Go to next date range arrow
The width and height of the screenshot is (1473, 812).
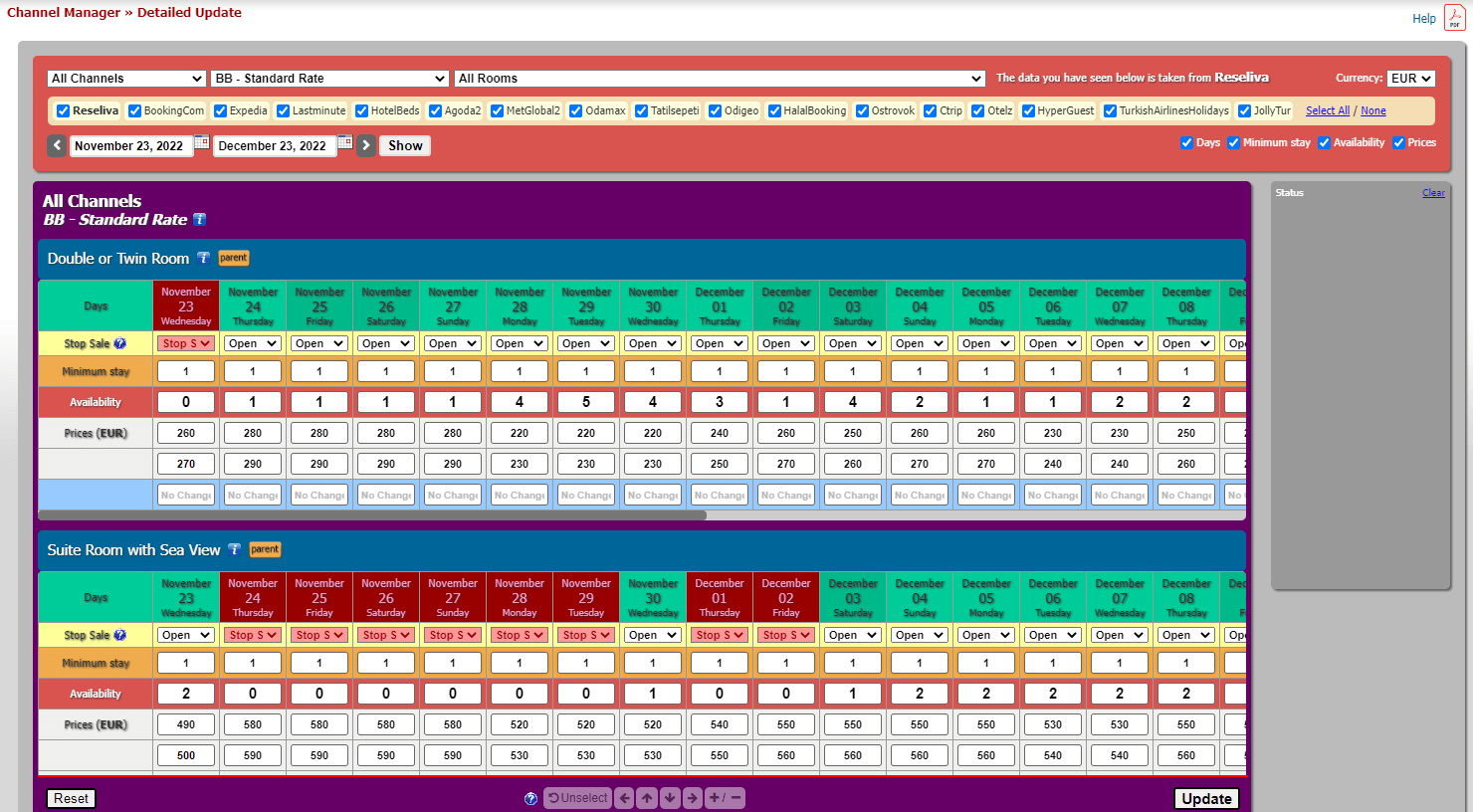pos(365,145)
